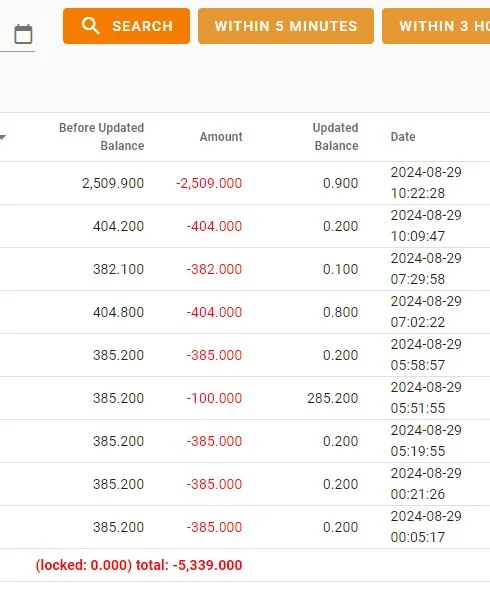
Task: Open the calendar date picker icon
Action: tap(23, 34)
